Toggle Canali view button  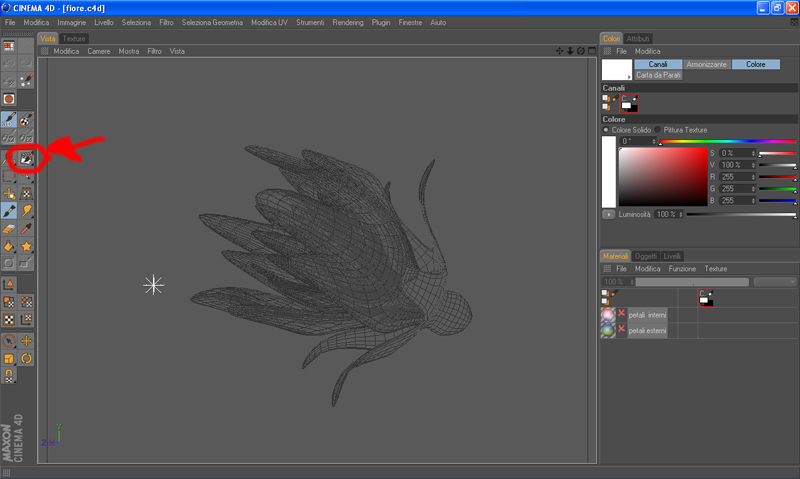point(658,64)
